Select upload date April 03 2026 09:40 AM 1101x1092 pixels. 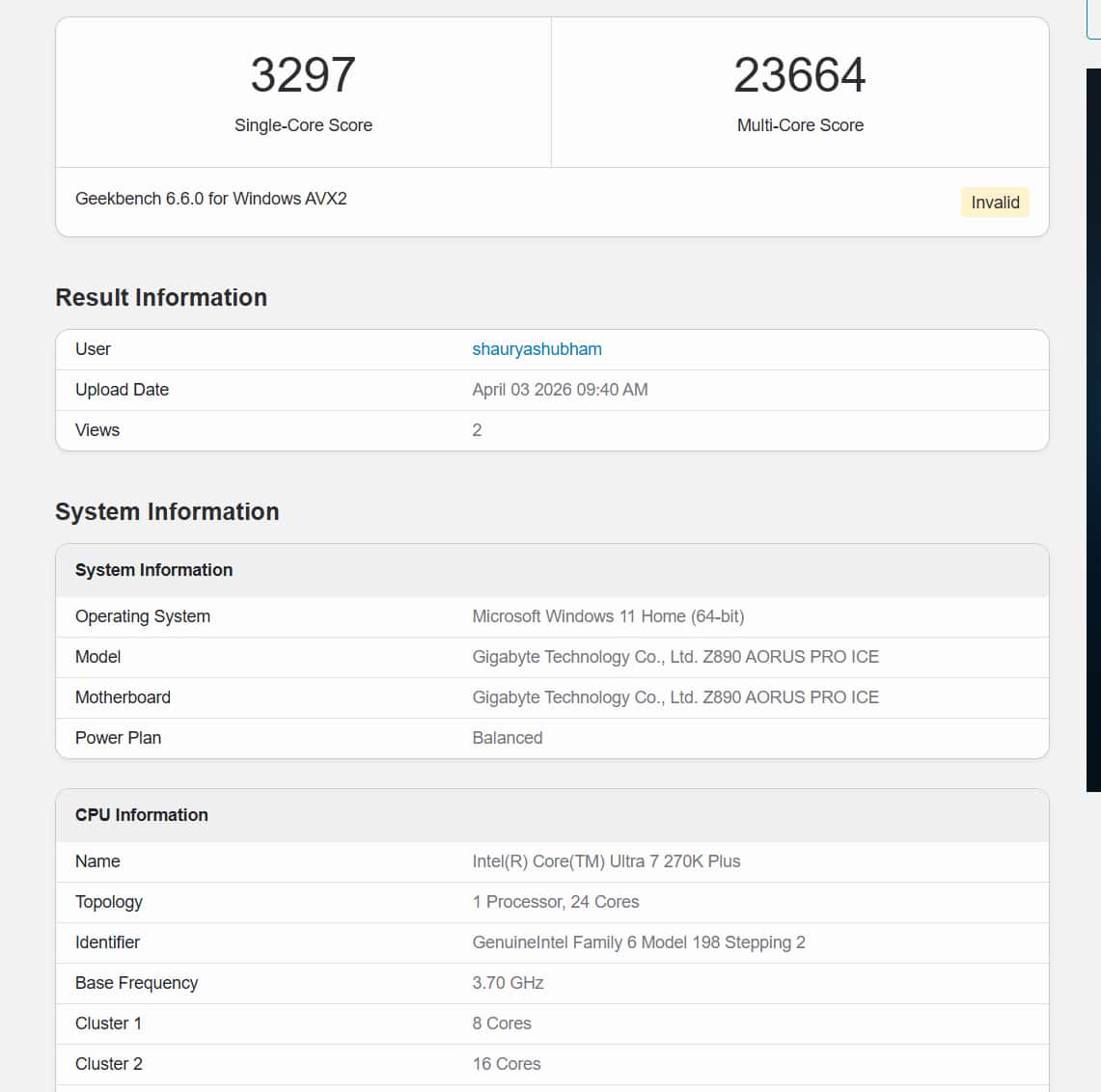560,390
